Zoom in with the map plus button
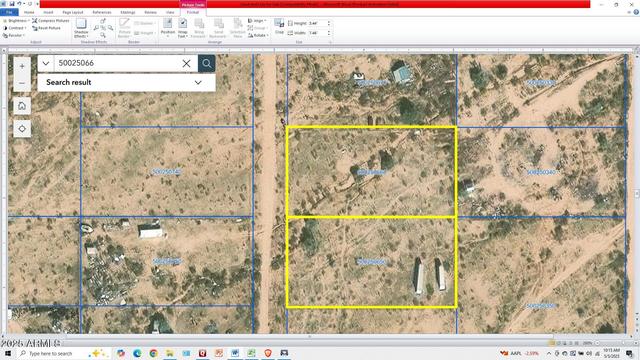The height and width of the screenshot is (360, 640). 22,66
